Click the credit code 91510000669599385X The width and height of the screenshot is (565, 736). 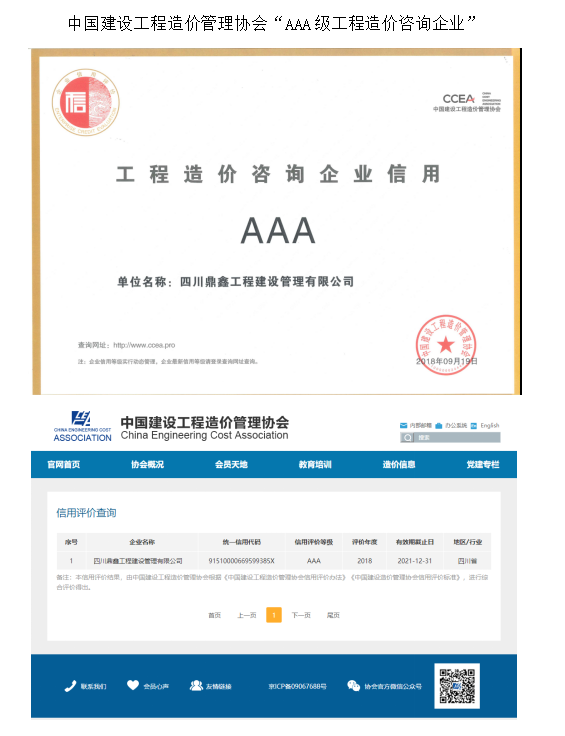(x=242, y=560)
